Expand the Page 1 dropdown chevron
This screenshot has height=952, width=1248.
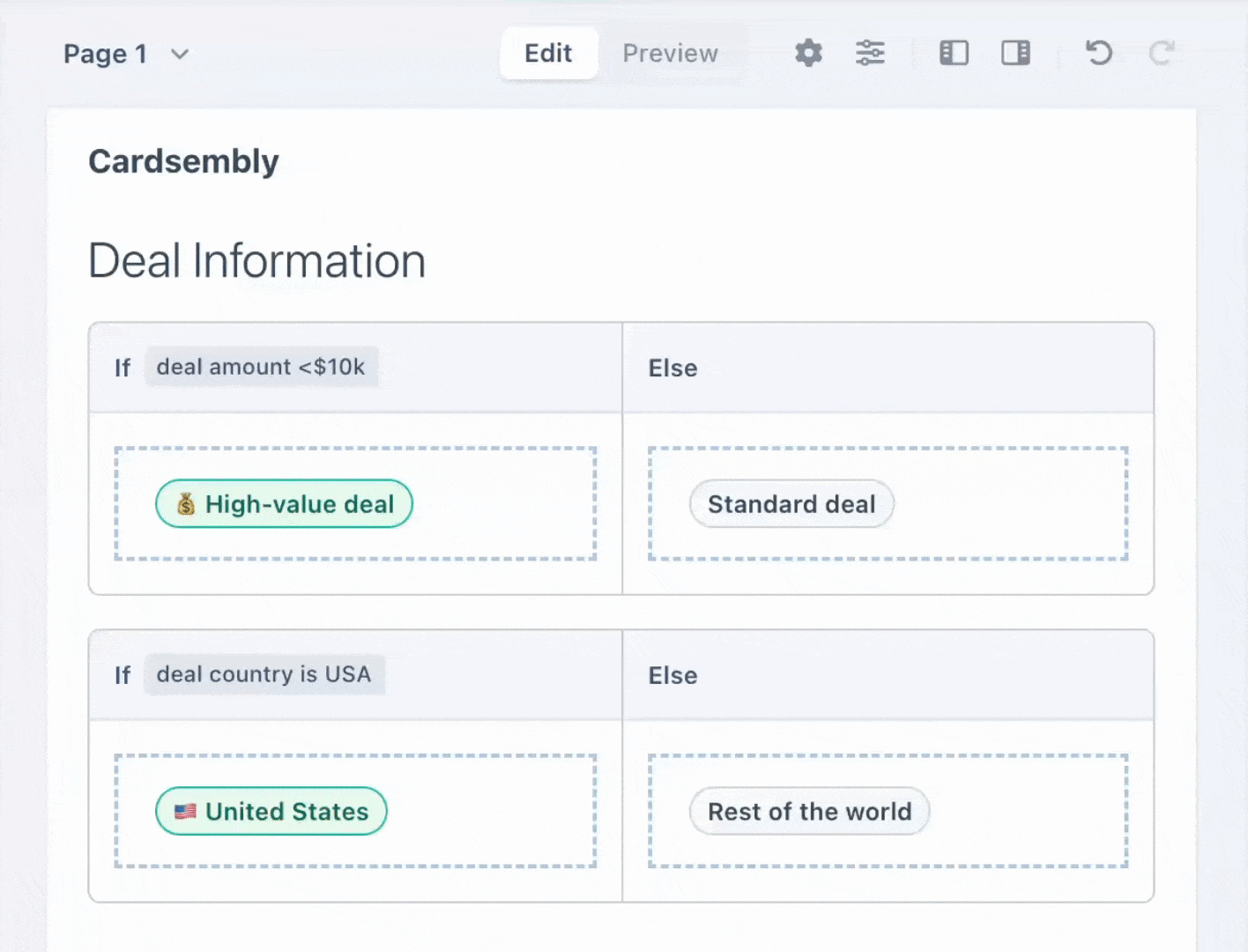coord(180,55)
